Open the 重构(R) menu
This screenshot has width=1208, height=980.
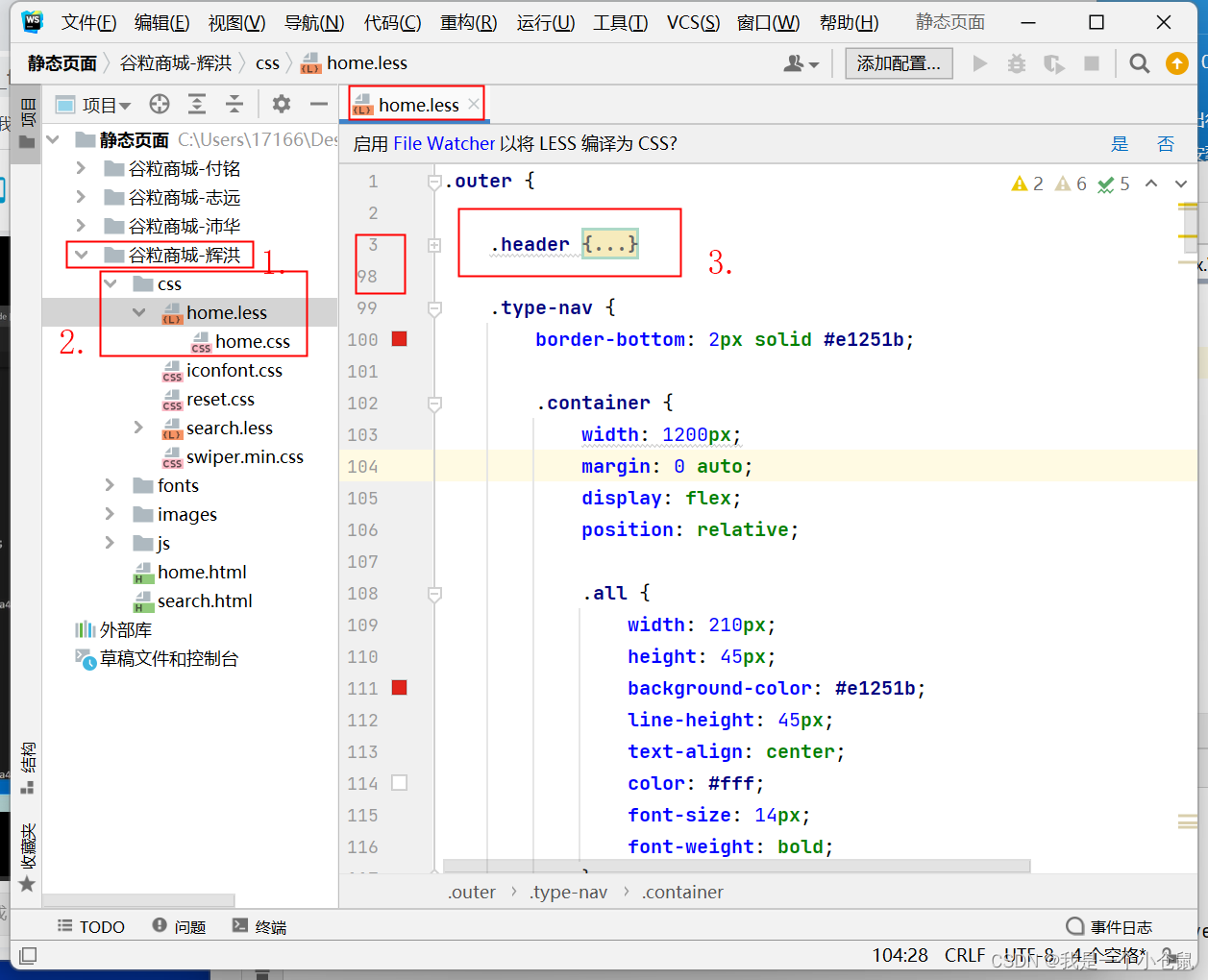click(469, 22)
